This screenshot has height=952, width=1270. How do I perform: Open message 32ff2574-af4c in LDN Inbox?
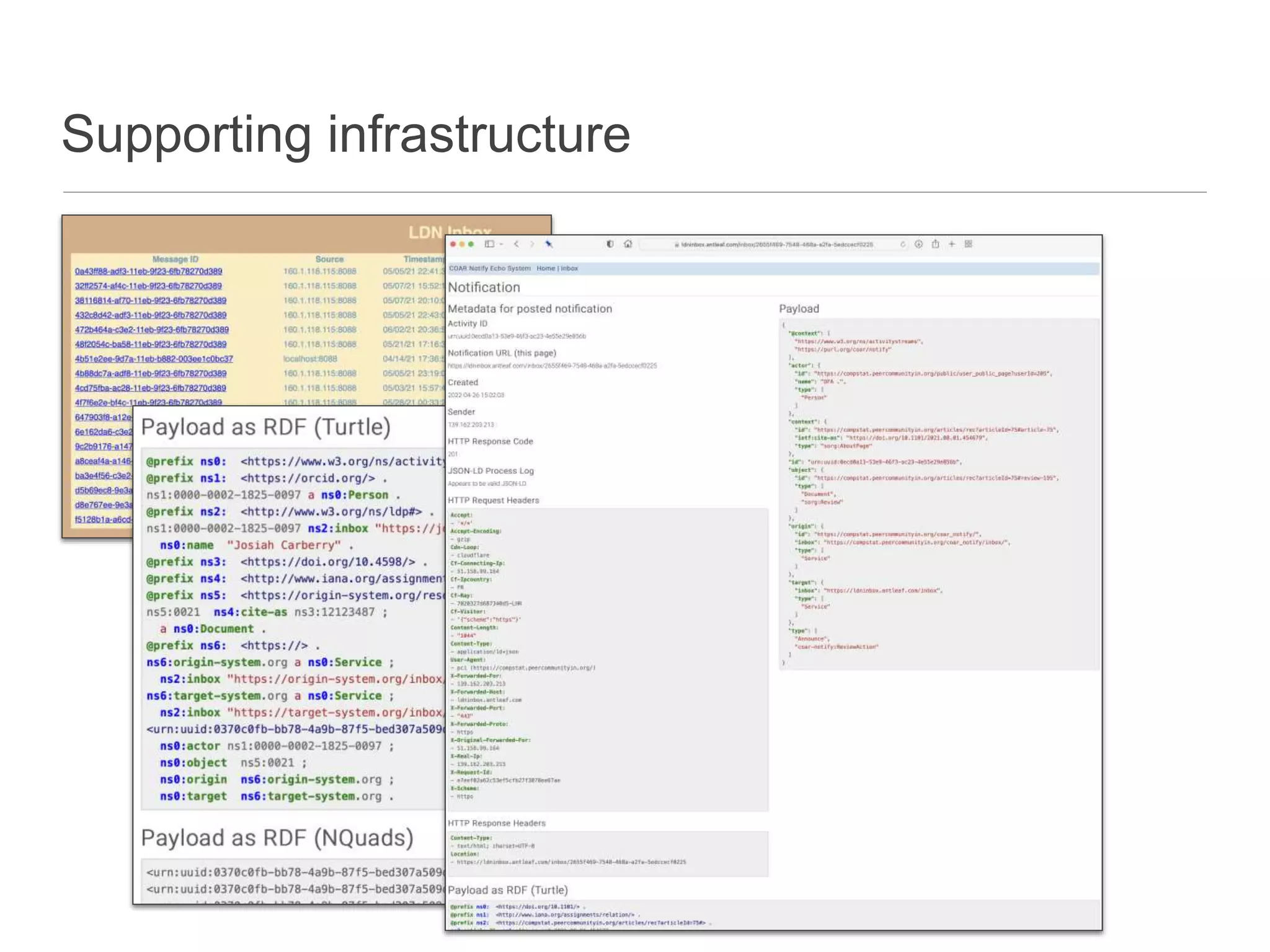(x=148, y=286)
